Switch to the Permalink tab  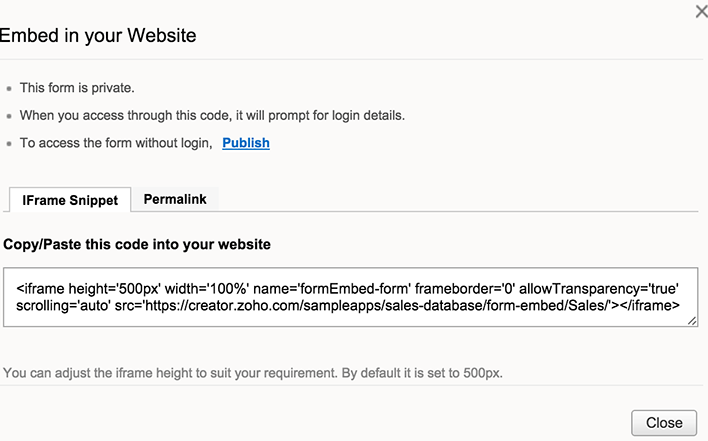[175, 199]
